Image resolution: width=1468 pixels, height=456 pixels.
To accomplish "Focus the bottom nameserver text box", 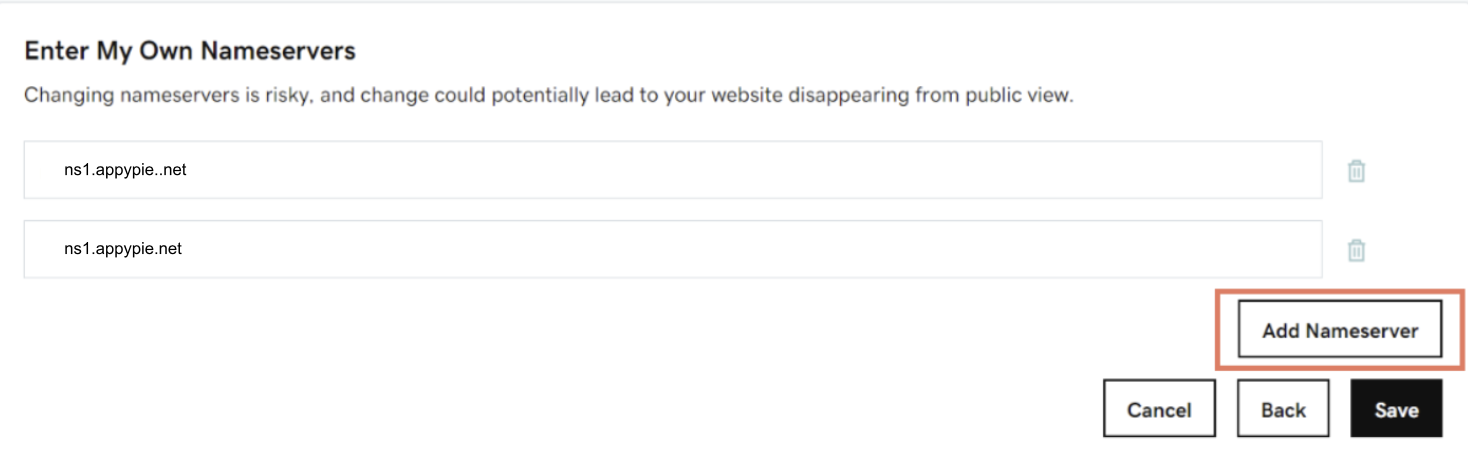I will (673, 249).
